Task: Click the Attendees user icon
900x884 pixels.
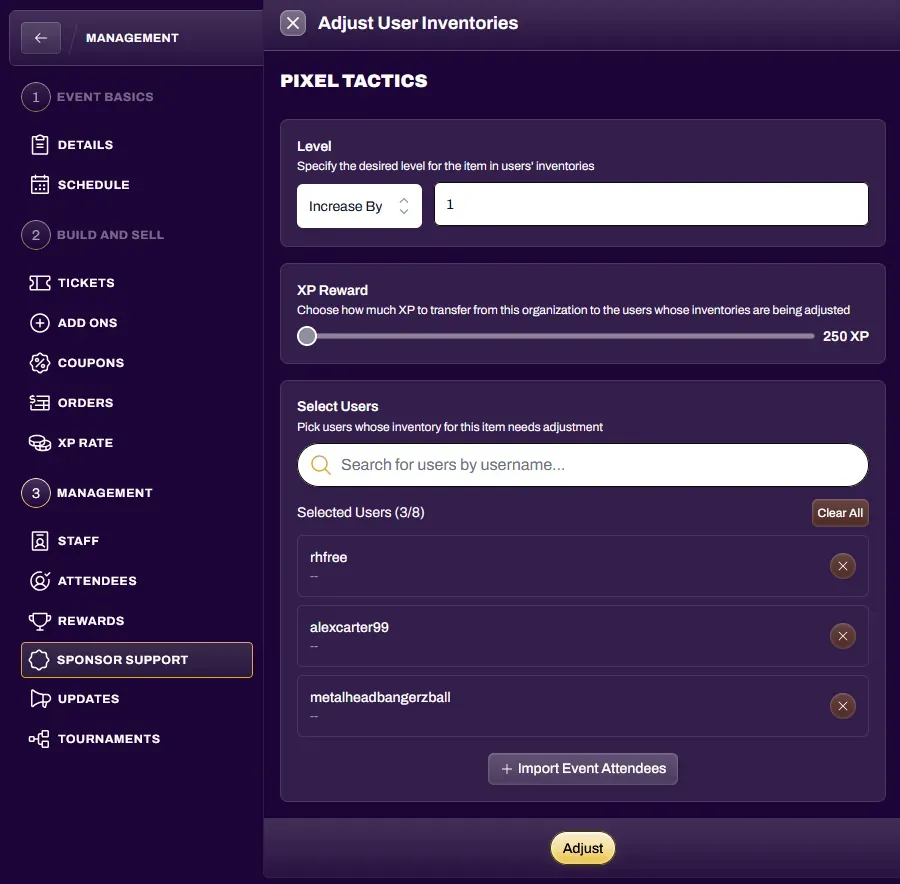Action: click(x=40, y=581)
